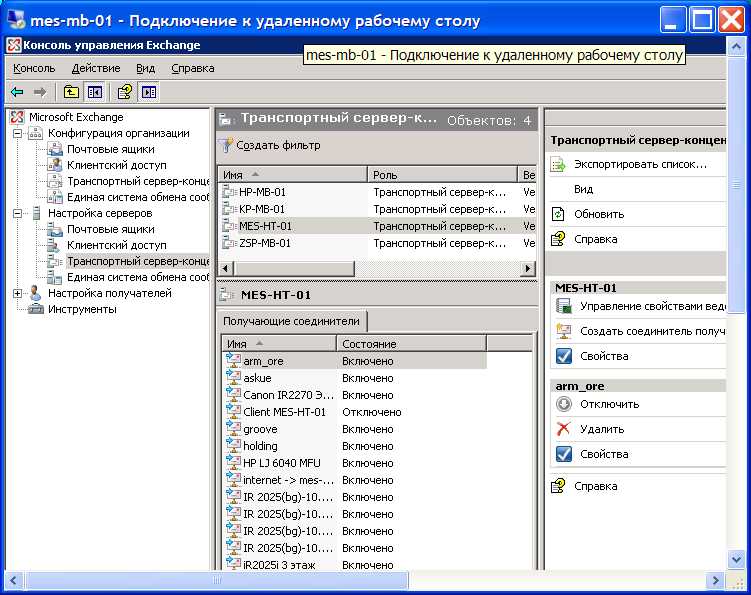Collapse the Конфигурация организации tree node
751x595 pixels.
[x=17, y=133]
